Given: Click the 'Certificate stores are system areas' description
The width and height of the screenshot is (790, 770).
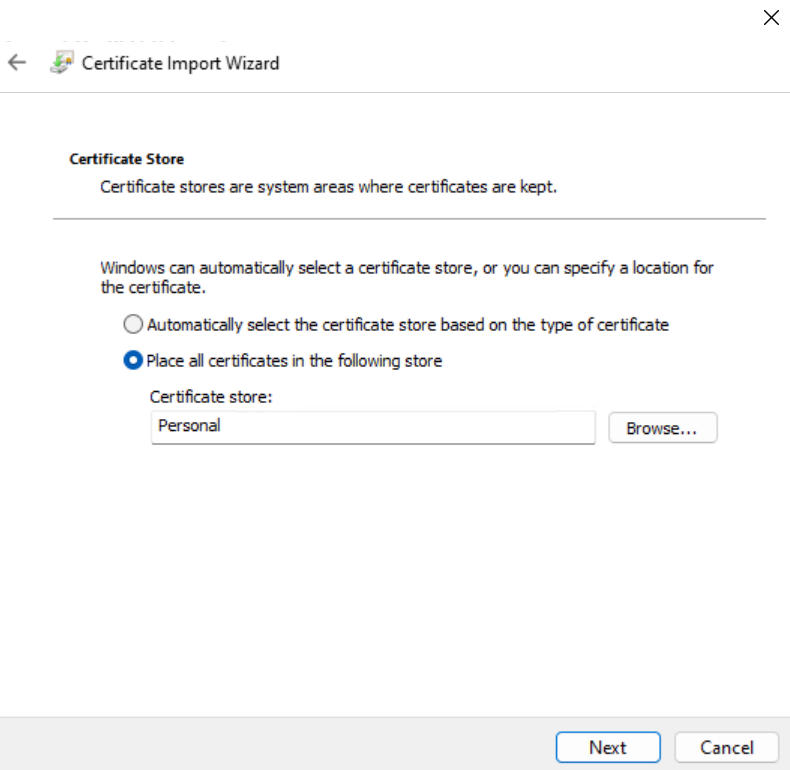Looking at the screenshot, I should click(328, 187).
